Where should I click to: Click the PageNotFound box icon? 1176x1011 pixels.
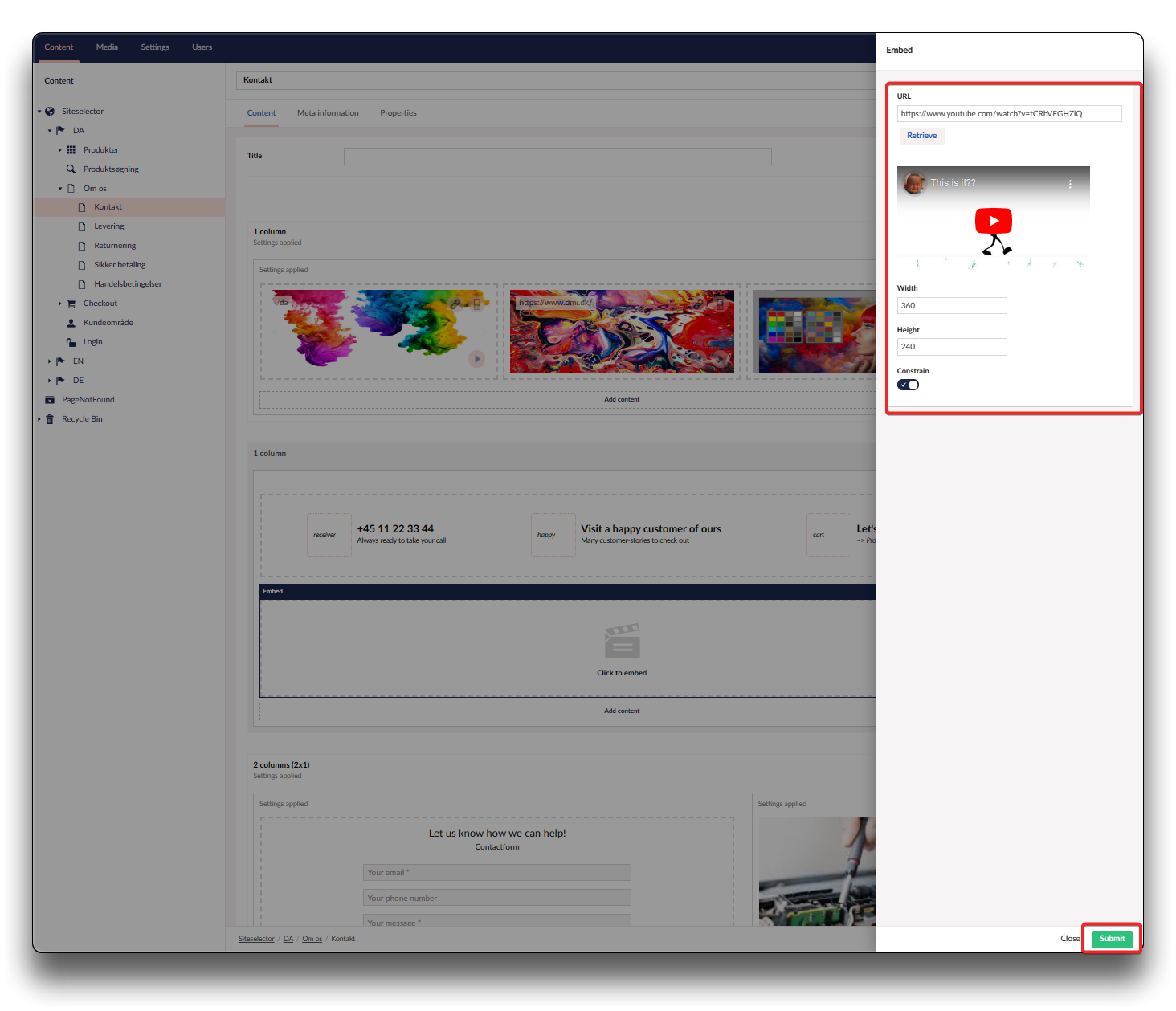[x=50, y=400]
